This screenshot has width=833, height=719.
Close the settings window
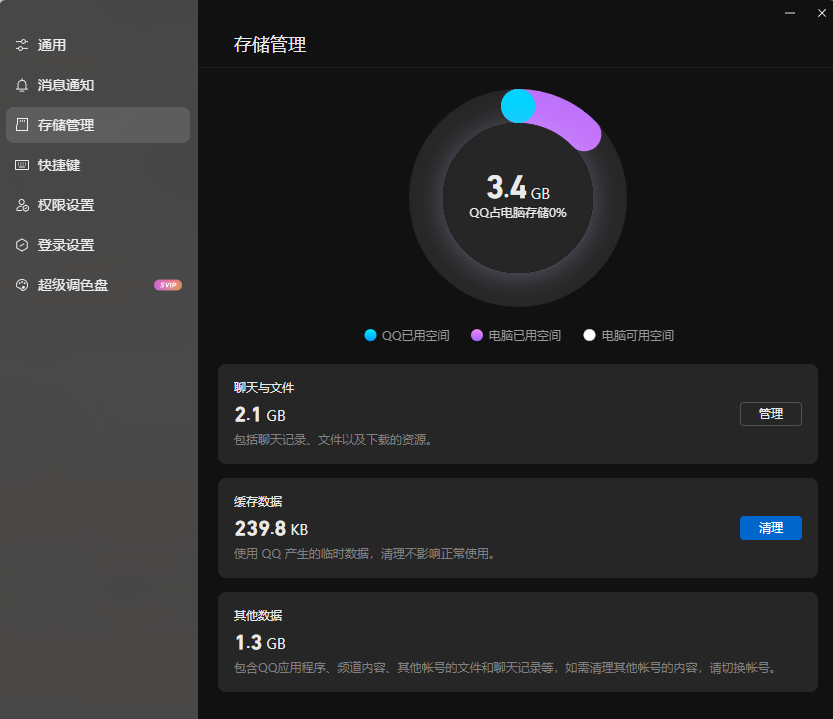821,13
